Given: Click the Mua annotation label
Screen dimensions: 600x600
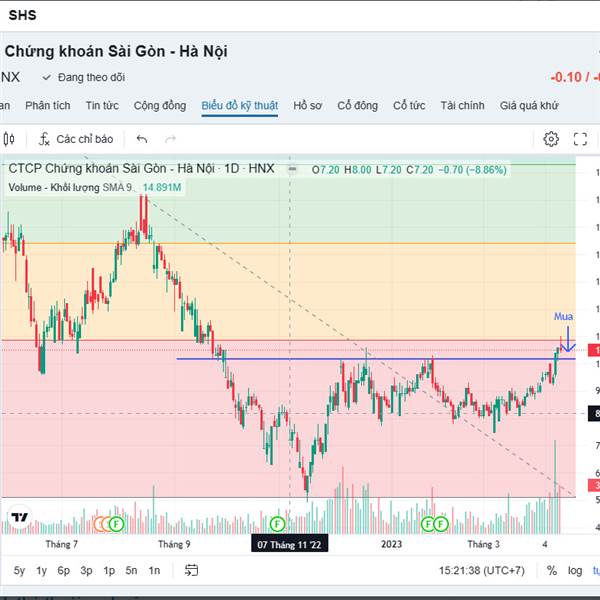Looking at the screenshot, I should (x=563, y=316).
